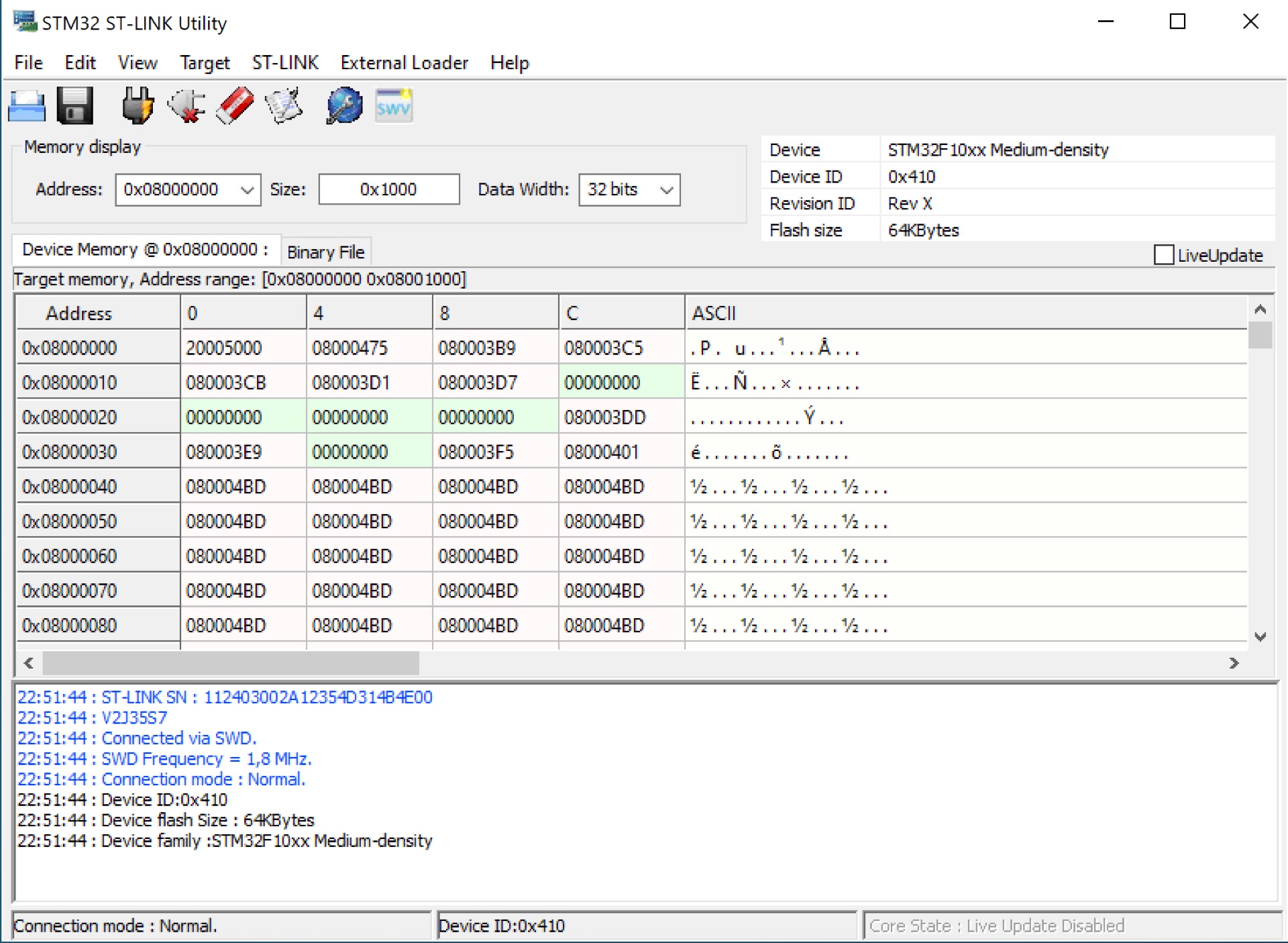
Task: Click the column header labeled 0
Action: click(x=244, y=313)
